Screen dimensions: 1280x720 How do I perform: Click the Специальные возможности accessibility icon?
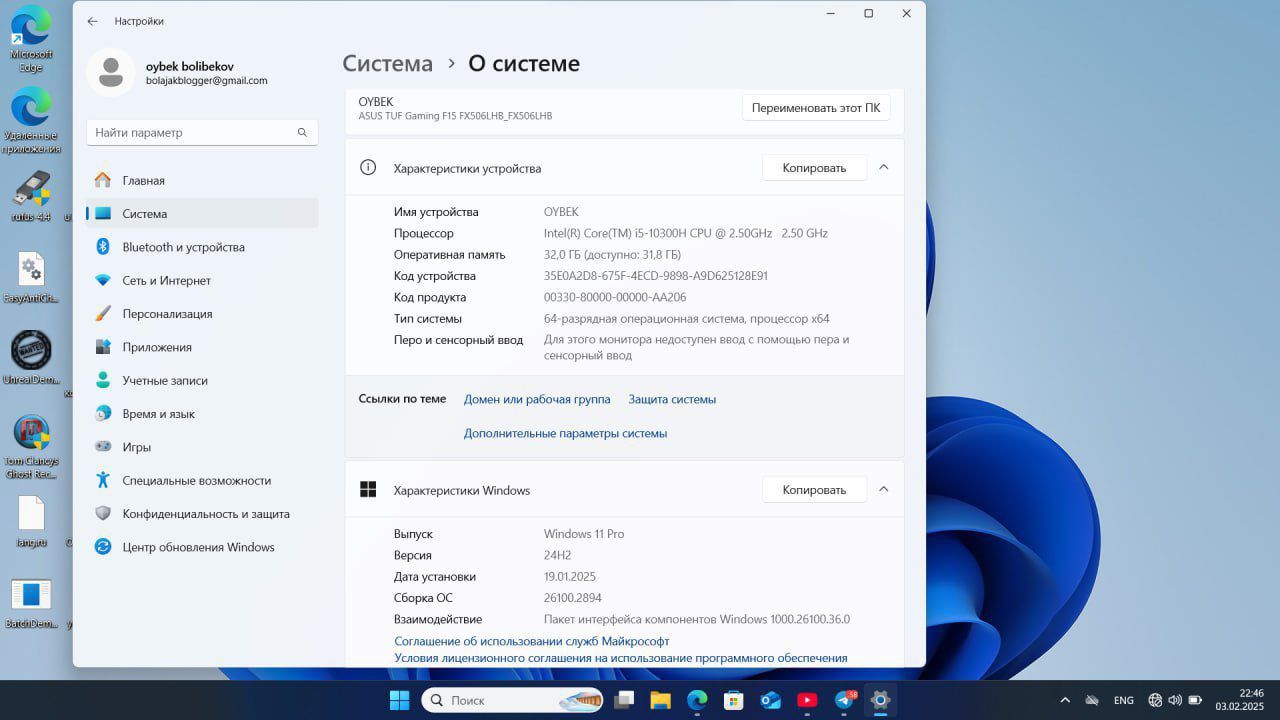103,480
